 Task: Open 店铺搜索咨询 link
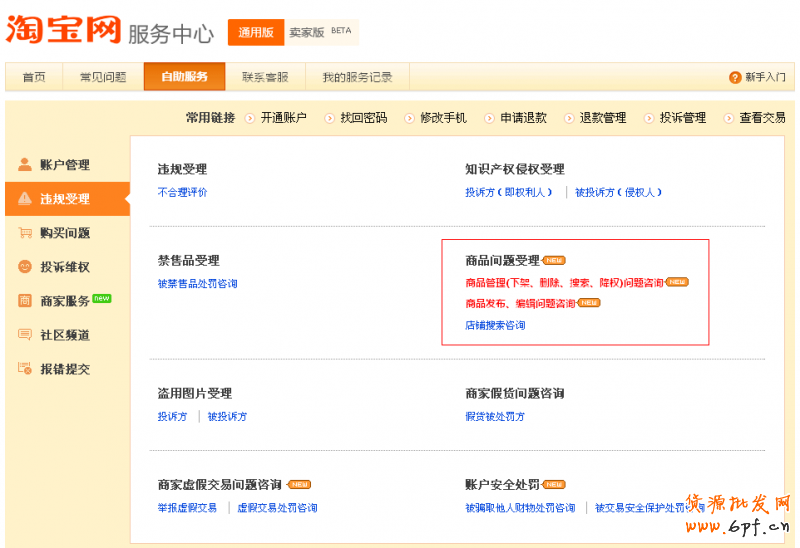click(495, 325)
